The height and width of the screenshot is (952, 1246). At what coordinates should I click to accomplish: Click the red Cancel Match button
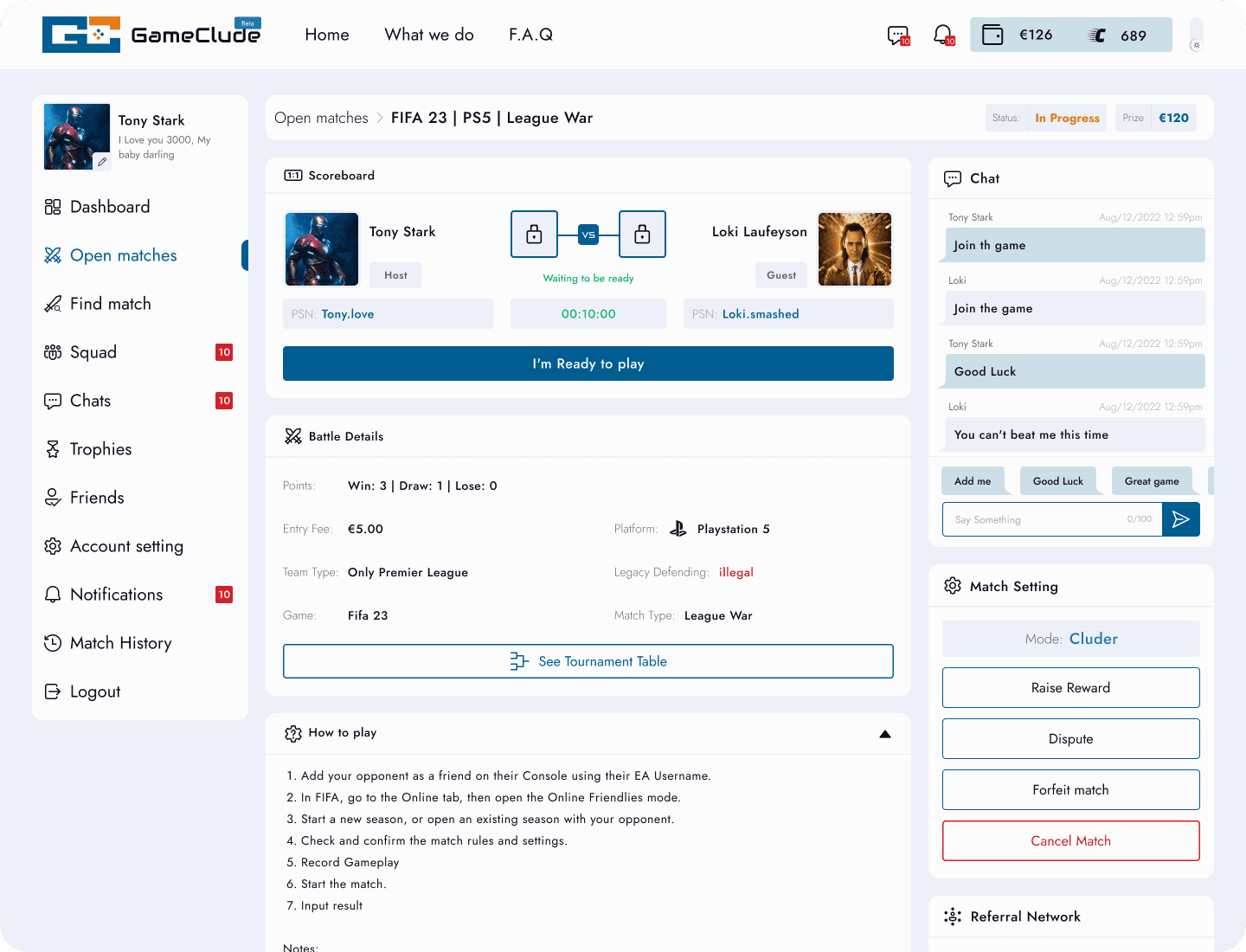point(1071,841)
